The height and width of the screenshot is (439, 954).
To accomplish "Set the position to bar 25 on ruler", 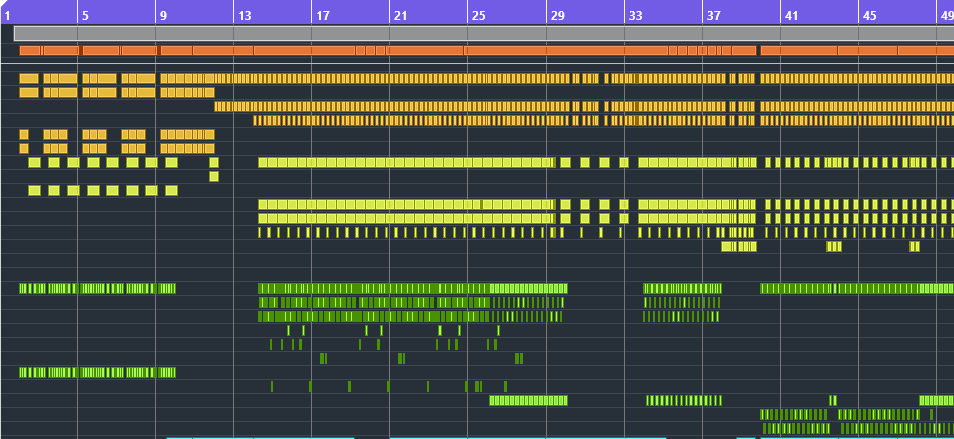I will (479, 15).
